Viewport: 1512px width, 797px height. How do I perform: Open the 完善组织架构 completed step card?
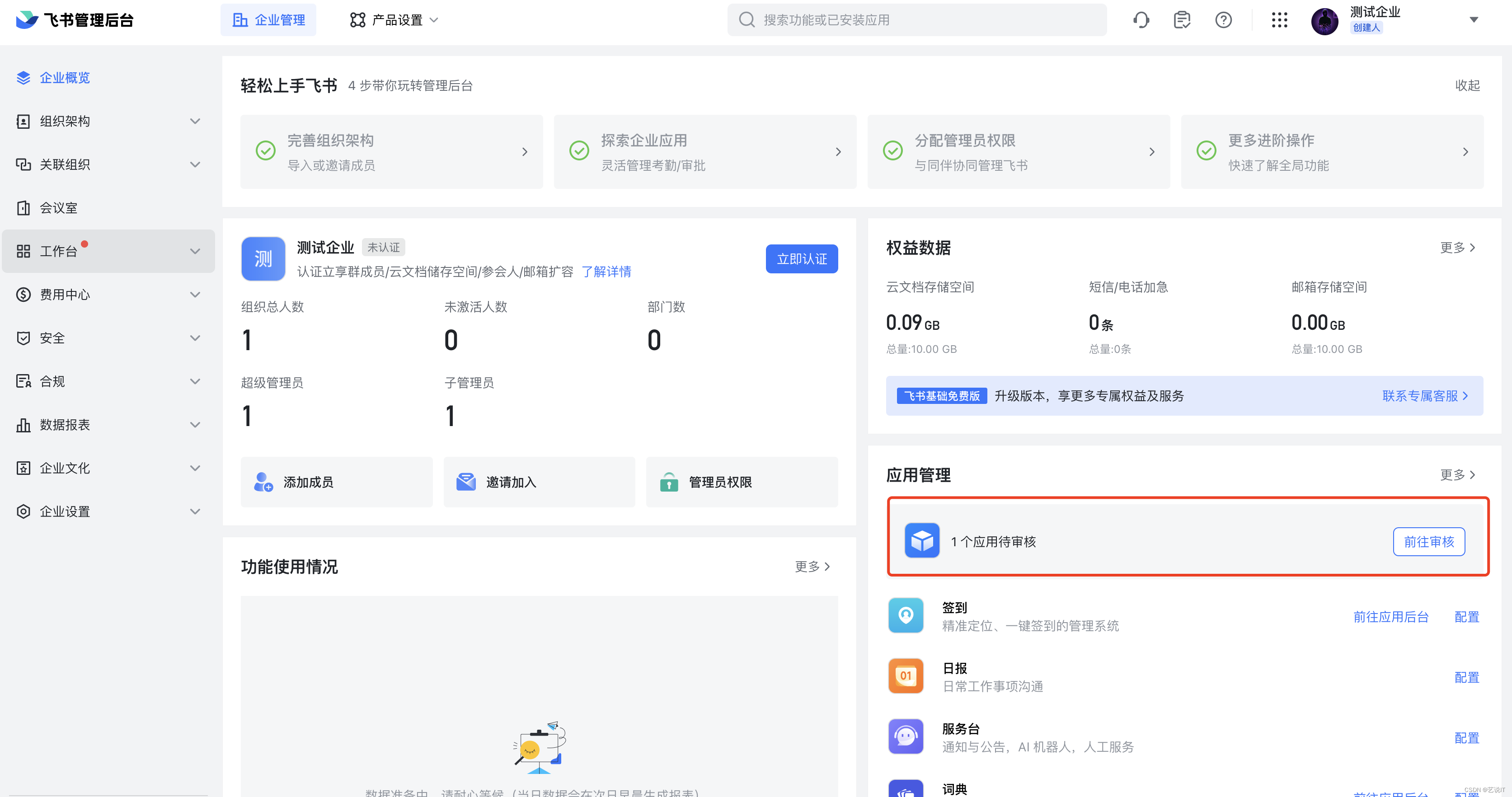tap(391, 152)
